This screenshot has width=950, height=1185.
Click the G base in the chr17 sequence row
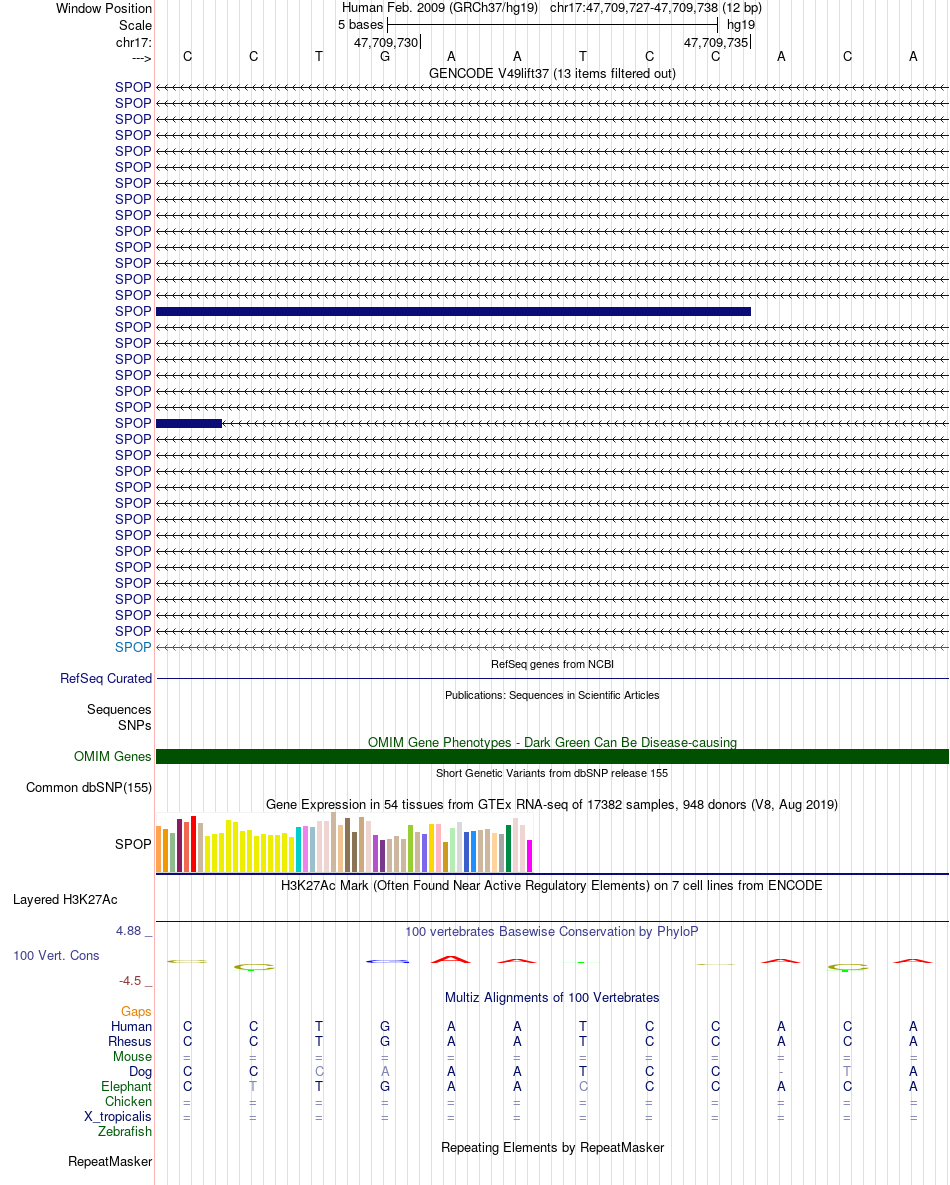pos(385,56)
